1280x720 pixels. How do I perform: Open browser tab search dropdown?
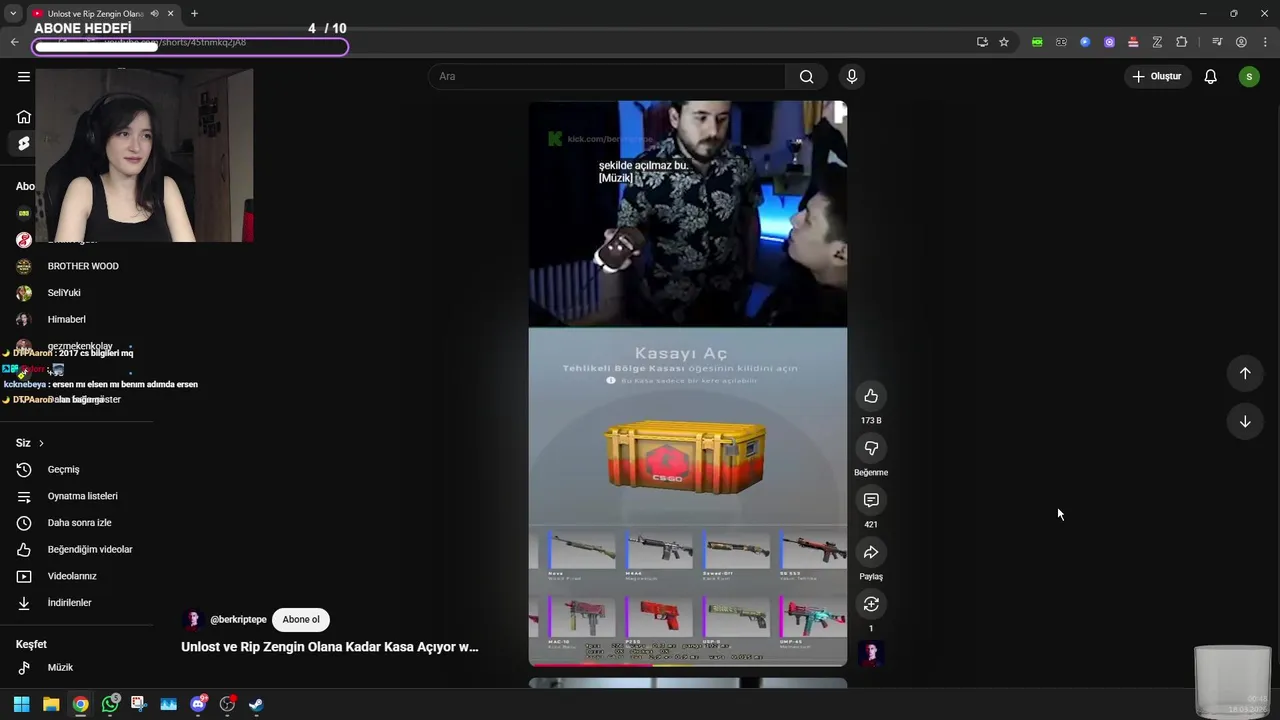click(x=13, y=13)
